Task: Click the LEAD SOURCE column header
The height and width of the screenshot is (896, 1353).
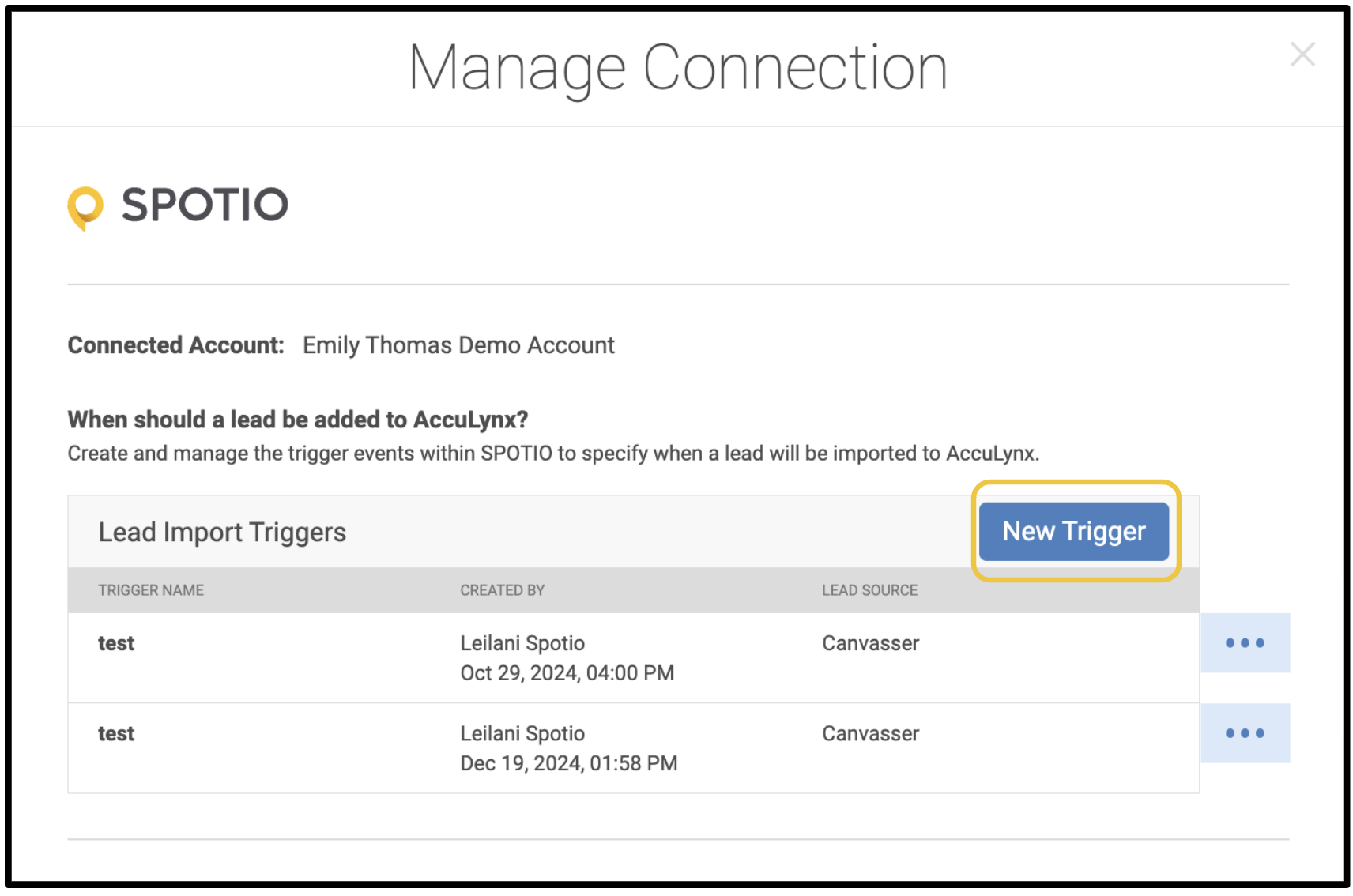Action: pos(869,590)
